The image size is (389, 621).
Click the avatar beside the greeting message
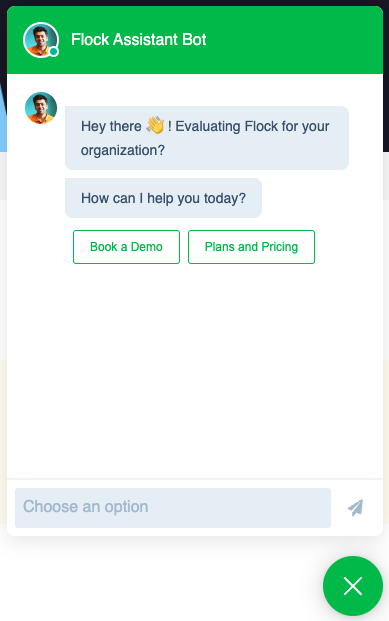point(41,108)
